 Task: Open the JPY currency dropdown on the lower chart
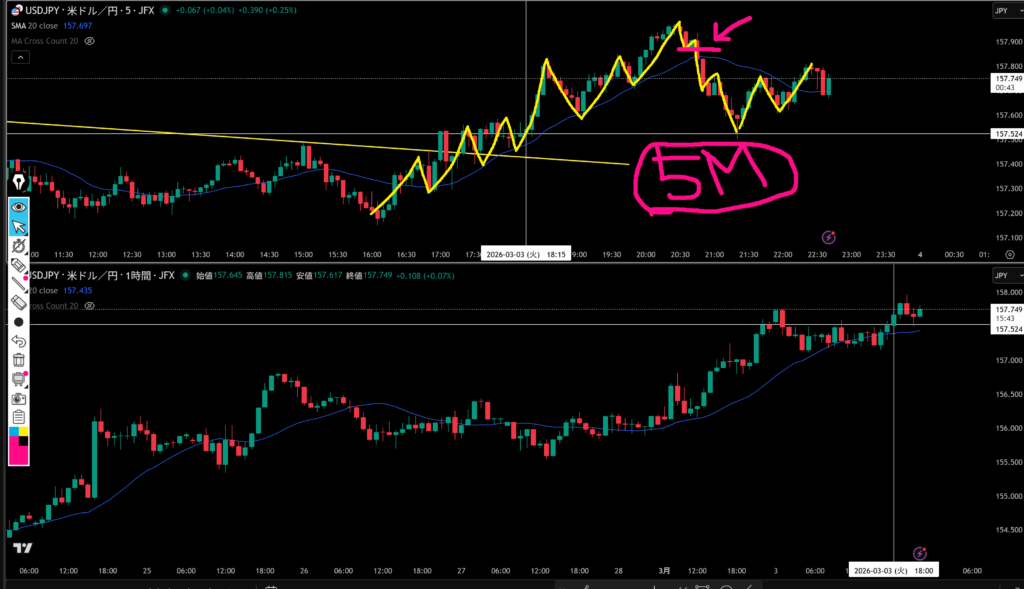click(x=999, y=275)
